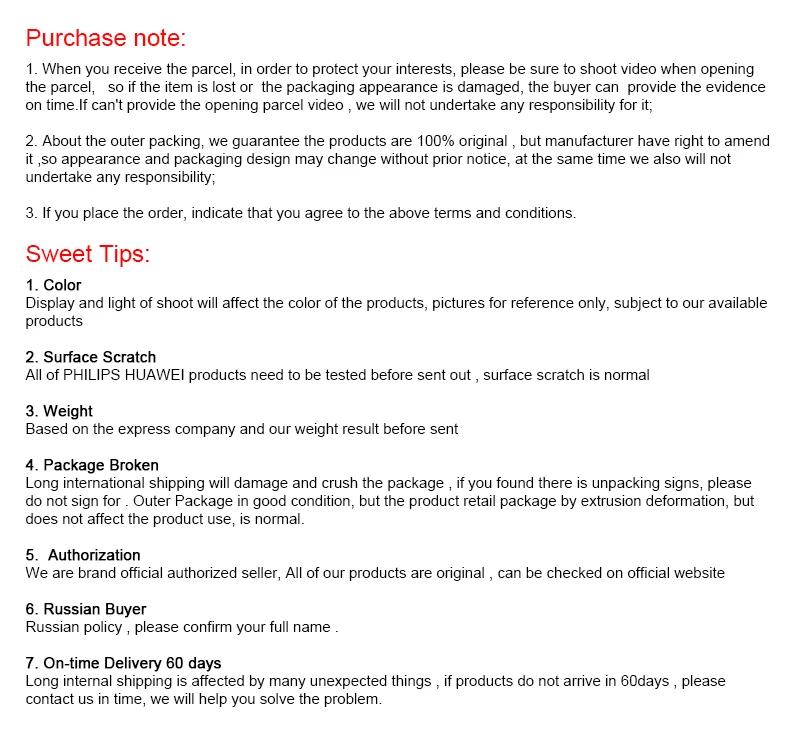Click the red "Purchase note:" heading
Image resolution: width=800 pixels, height=743 pixels.
pos(106,38)
